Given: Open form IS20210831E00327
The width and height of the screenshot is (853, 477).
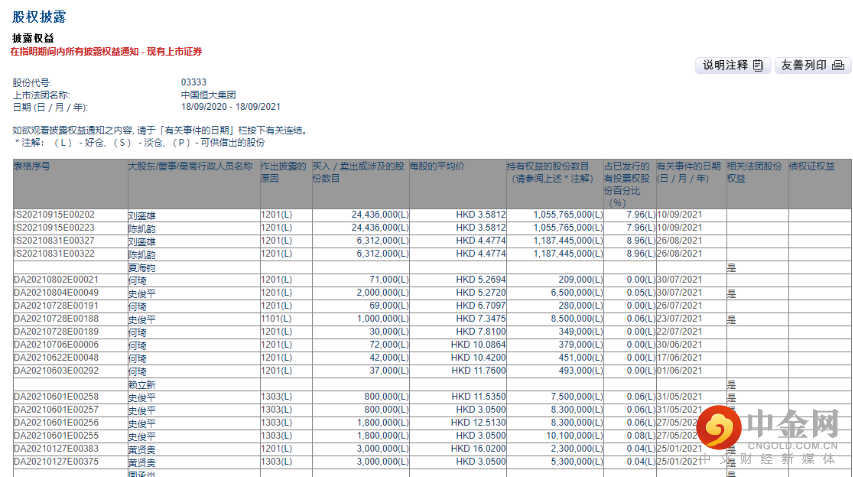Looking at the screenshot, I should (54, 241).
